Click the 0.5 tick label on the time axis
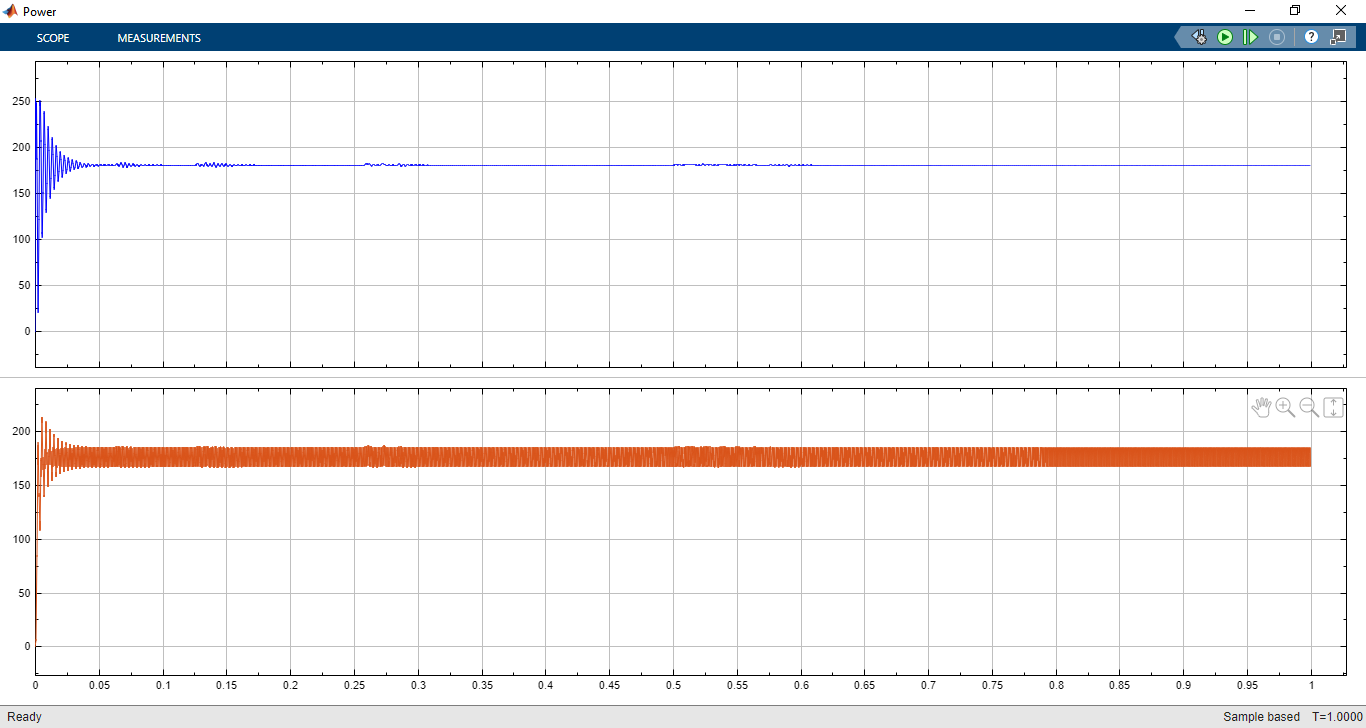Screen dimensions: 1366x728 click(673, 686)
